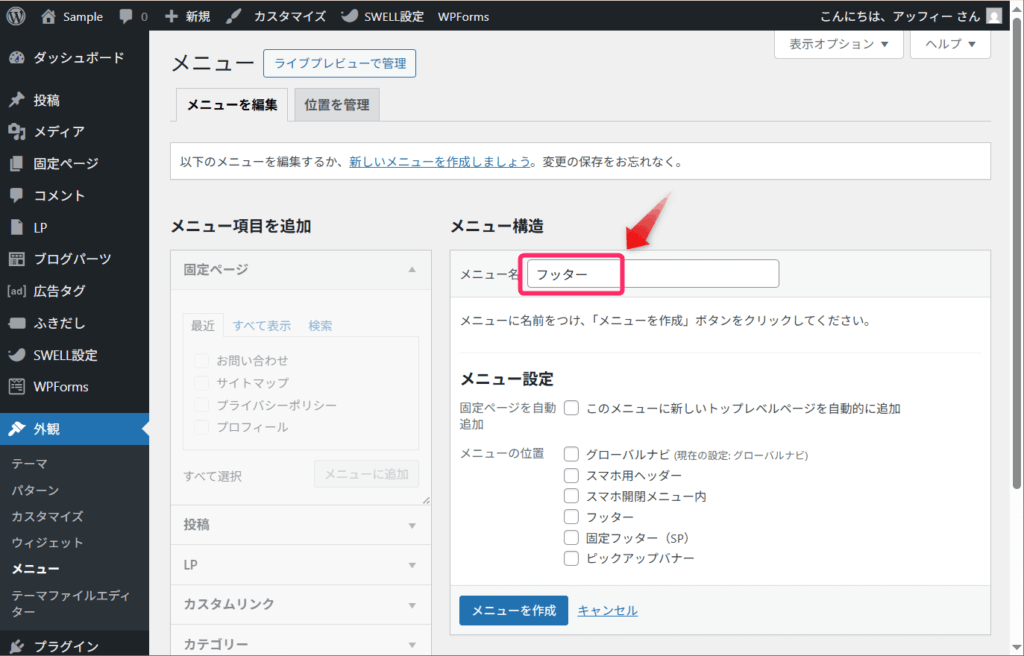Click the SWELL設定 icon in sidebar
1024x656 pixels.
[17, 355]
